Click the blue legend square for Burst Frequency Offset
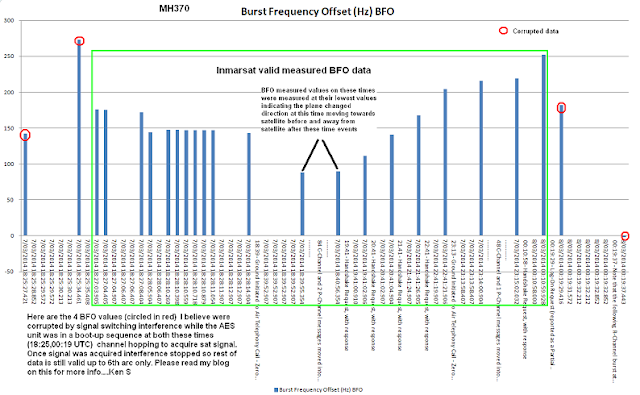 pyautogui.click(x=276, y=390)
